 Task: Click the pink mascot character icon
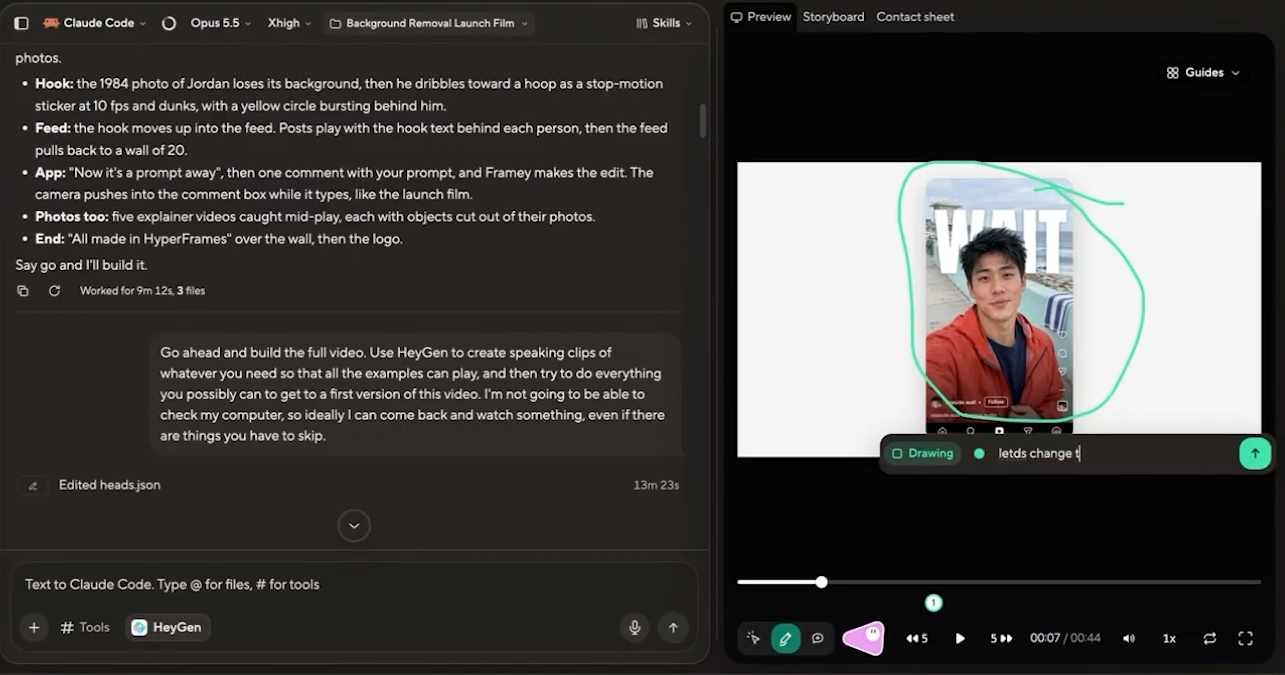(865, 638)
